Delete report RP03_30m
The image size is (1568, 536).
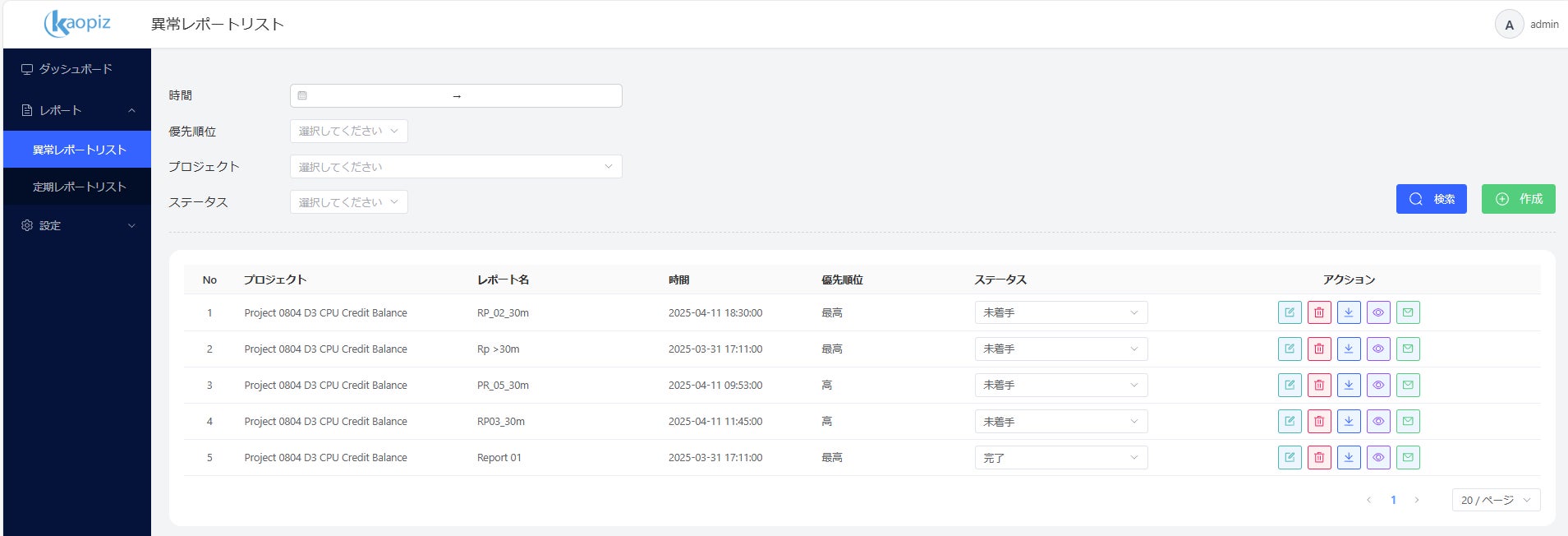click(1319, 421)
